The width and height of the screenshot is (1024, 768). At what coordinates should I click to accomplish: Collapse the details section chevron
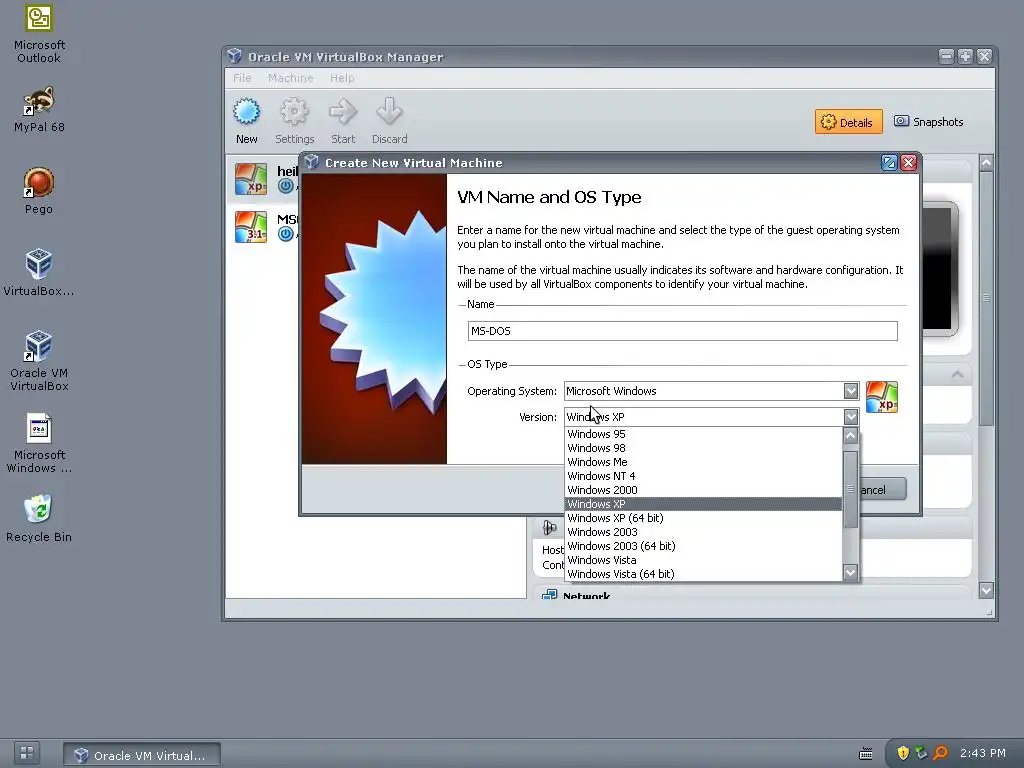click(957, 374)
